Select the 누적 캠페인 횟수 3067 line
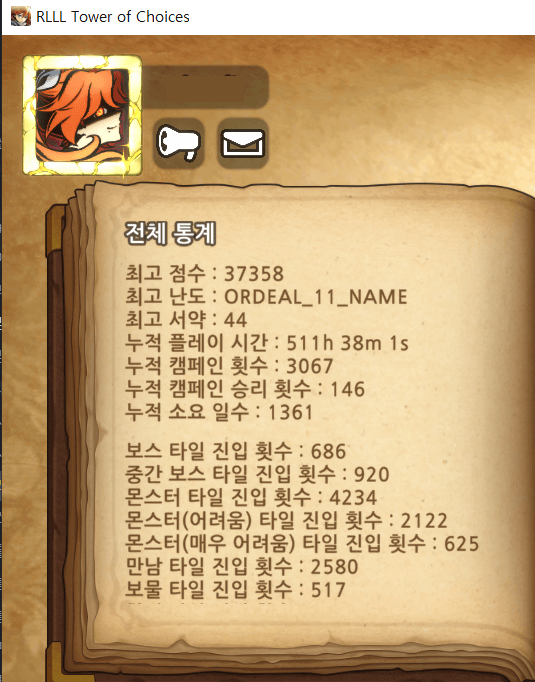The height and width of the screenshot is (682, 535). 229,366
